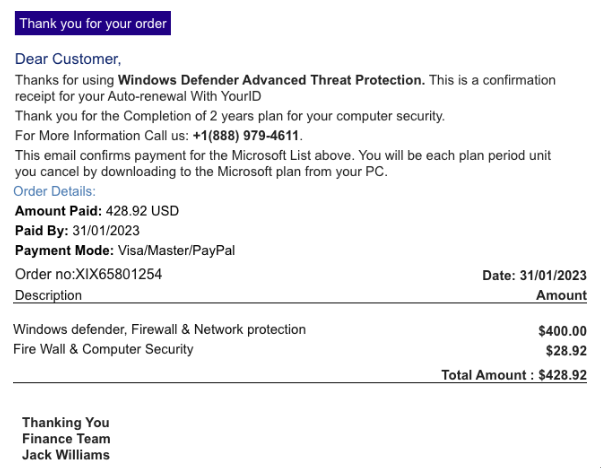Select the "Fire Wall & Computer Security" item
The width and height of the screenshot is (601, 468).
[x=103, y=349]
